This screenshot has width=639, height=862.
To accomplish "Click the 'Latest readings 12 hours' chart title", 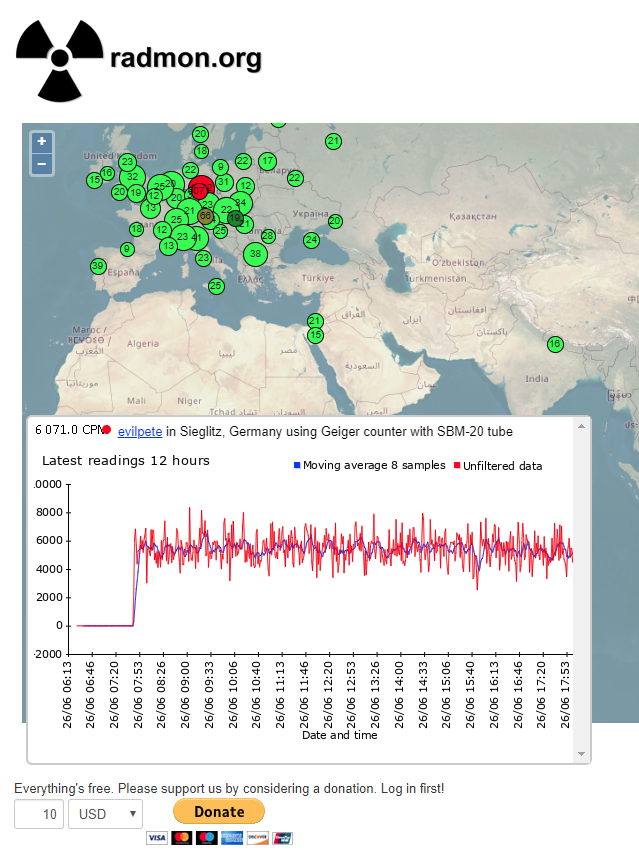I will coord(126,461).
